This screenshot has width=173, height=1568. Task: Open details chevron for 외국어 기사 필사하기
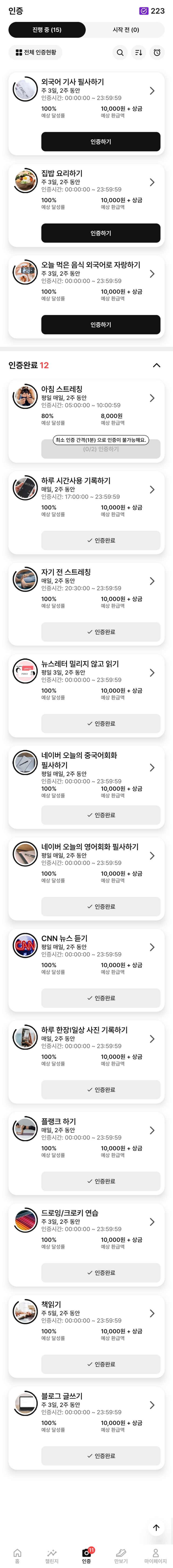click(152, 91)
